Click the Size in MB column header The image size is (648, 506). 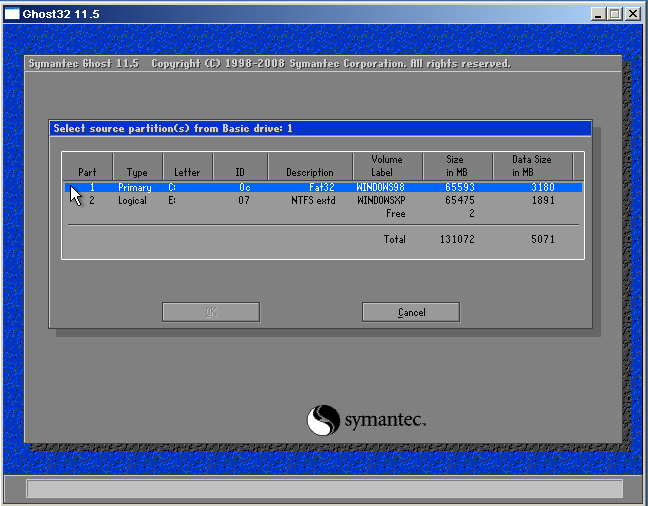pos(457,166)
